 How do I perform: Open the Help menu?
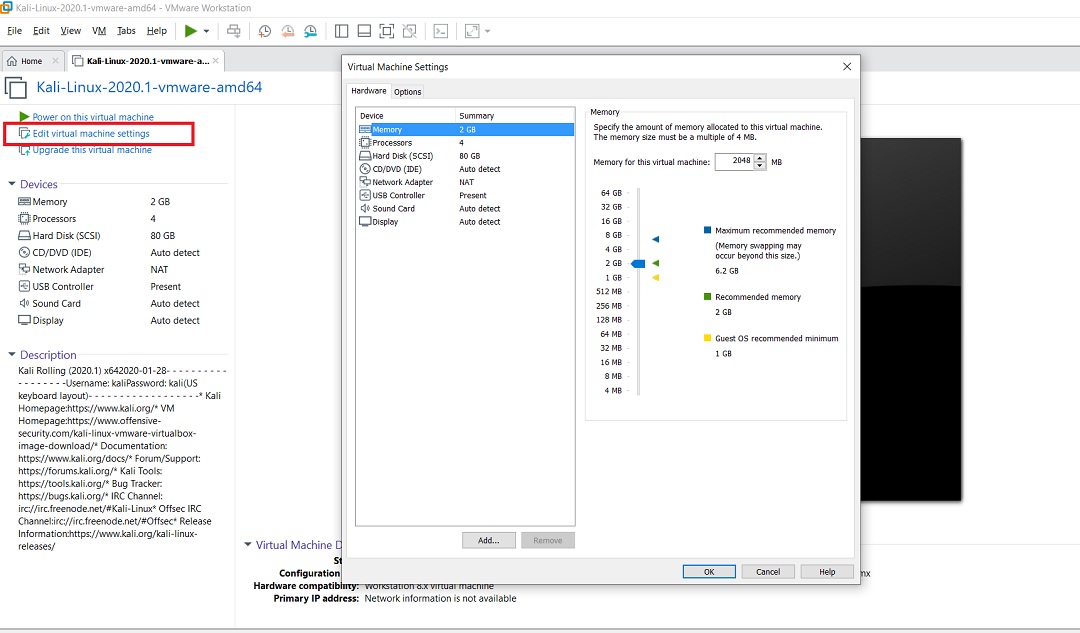[x=156, y=31]
